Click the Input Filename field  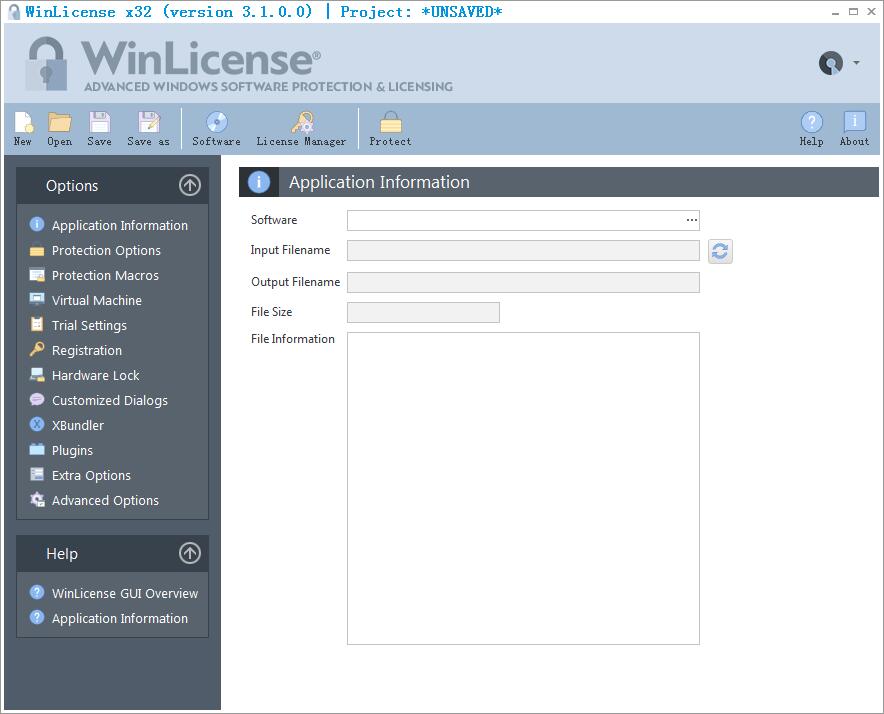[523, 250]
